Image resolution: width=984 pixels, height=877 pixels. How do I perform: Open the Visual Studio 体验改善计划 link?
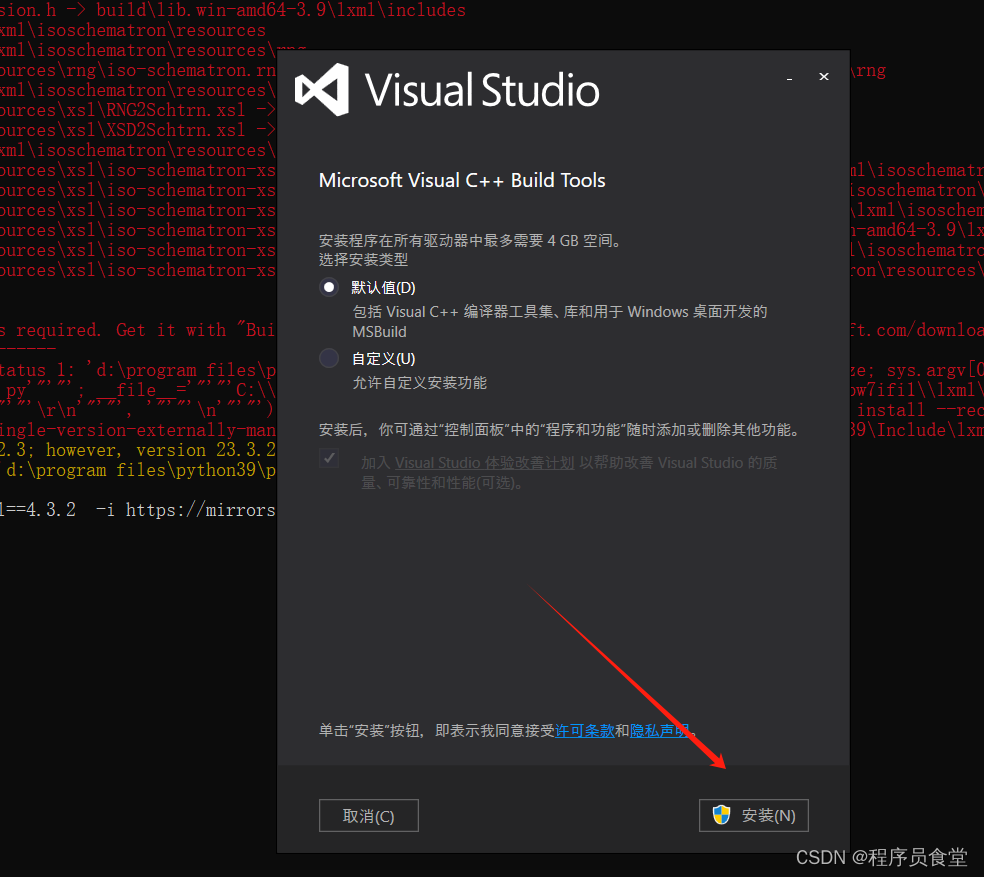tap(484, 463)
